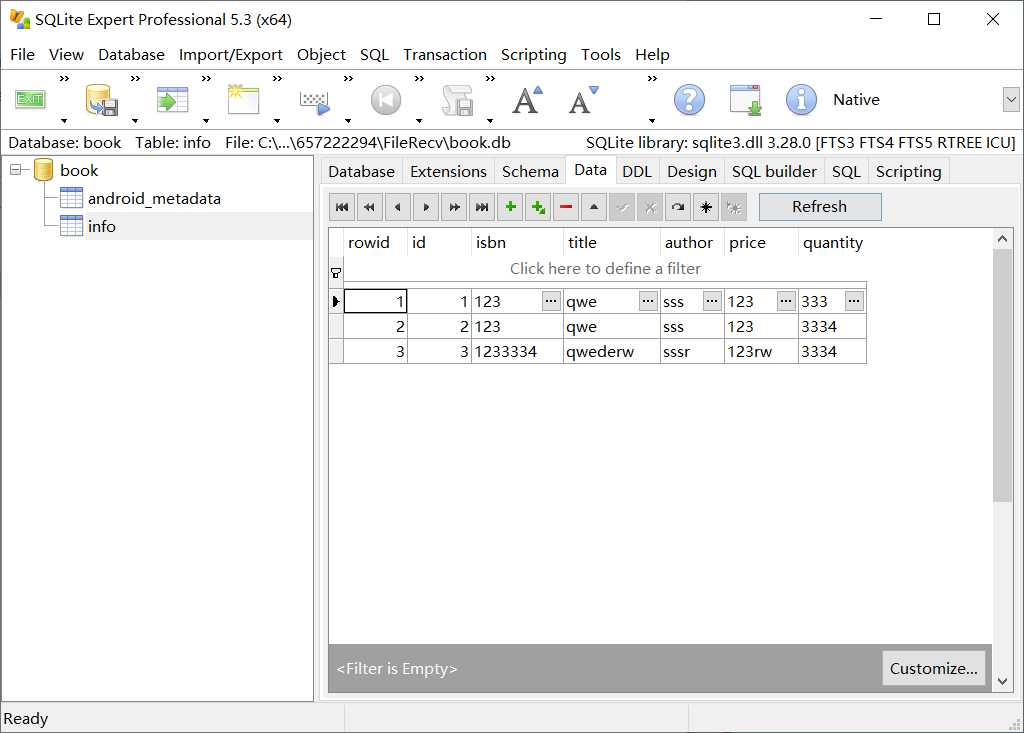The width and height of the screenshot is (1024, 733).
Task: Click the next page double-right navigator button
Action: tap(454, 207)
